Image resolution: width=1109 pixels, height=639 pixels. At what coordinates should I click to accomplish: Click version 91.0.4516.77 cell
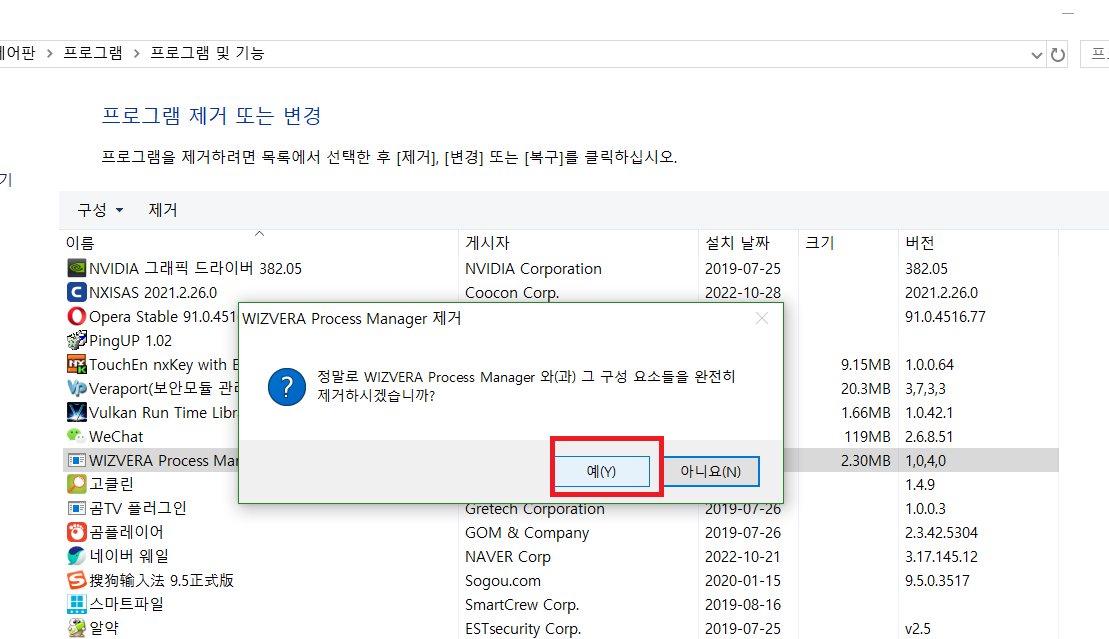click(x=945, y=316)
